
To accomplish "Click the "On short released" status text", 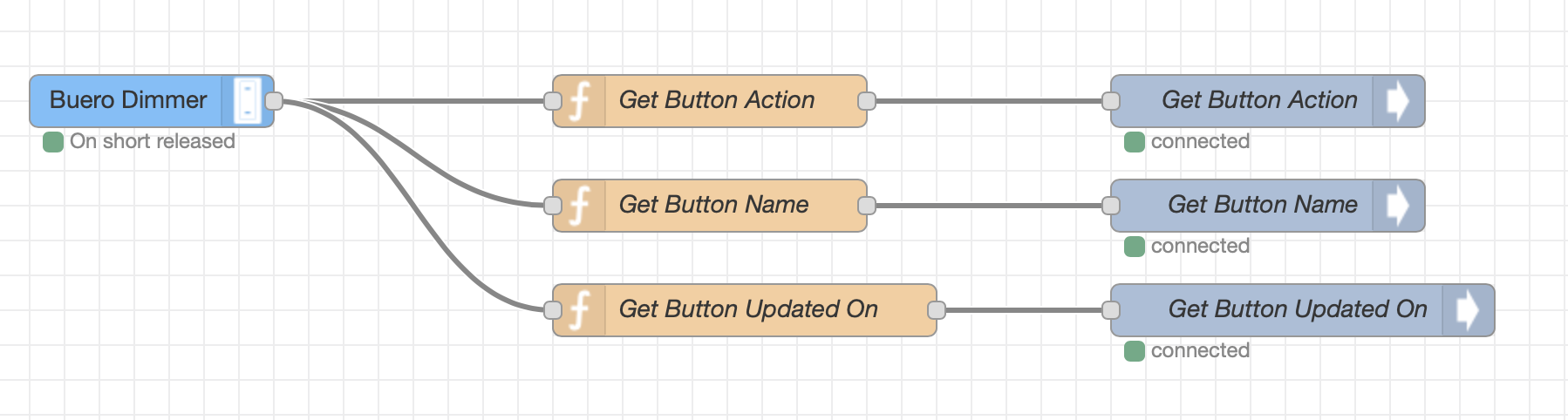I will pyautogui.click(x=152, y=141).
